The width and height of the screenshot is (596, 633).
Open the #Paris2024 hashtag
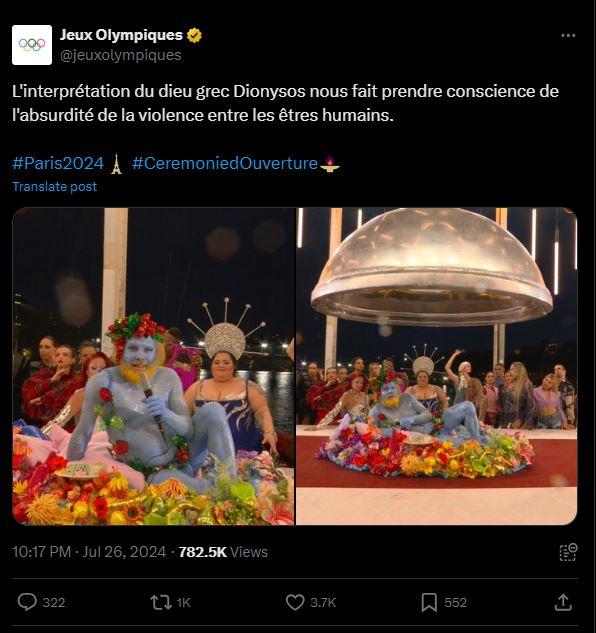coord(58,163)
